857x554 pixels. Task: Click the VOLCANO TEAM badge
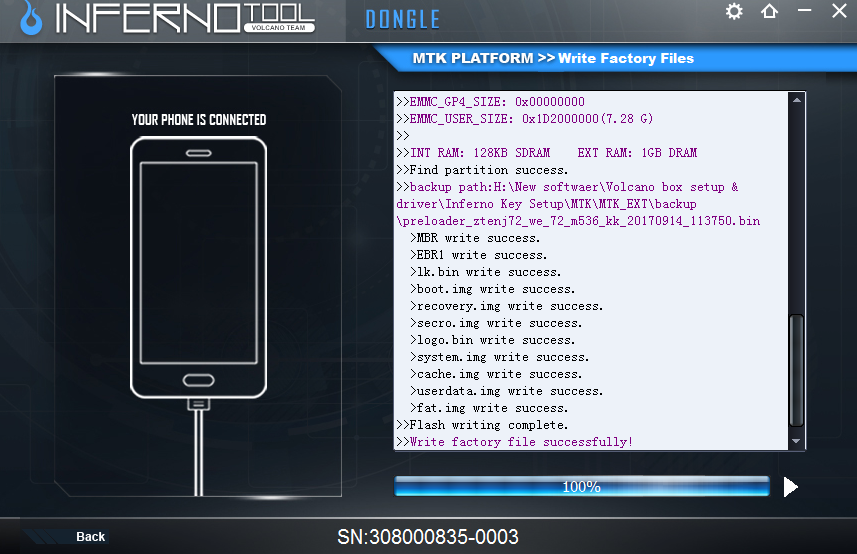tap(279, 27)
